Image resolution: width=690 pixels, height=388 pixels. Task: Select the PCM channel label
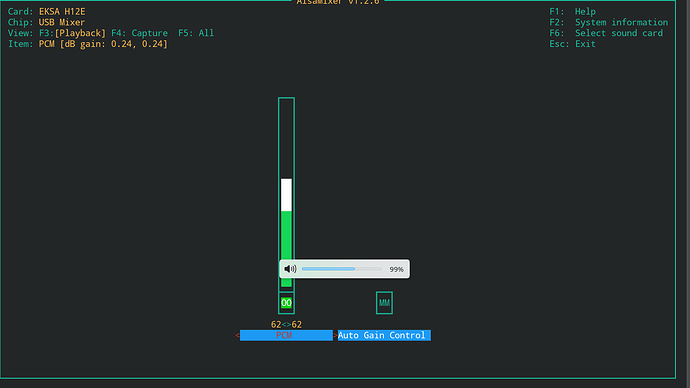[x=286, y=335]
